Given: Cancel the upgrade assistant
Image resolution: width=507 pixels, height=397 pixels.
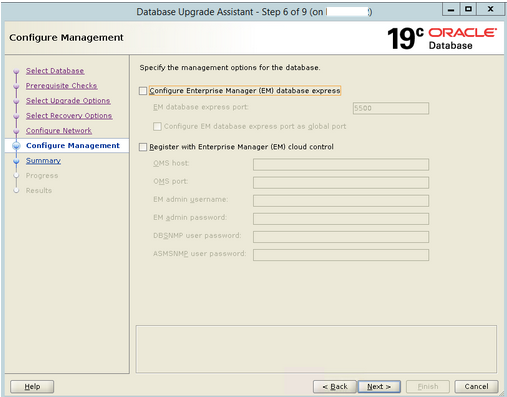Looking at the screenshot, I should pyautogui.click(x=476, y=387).
